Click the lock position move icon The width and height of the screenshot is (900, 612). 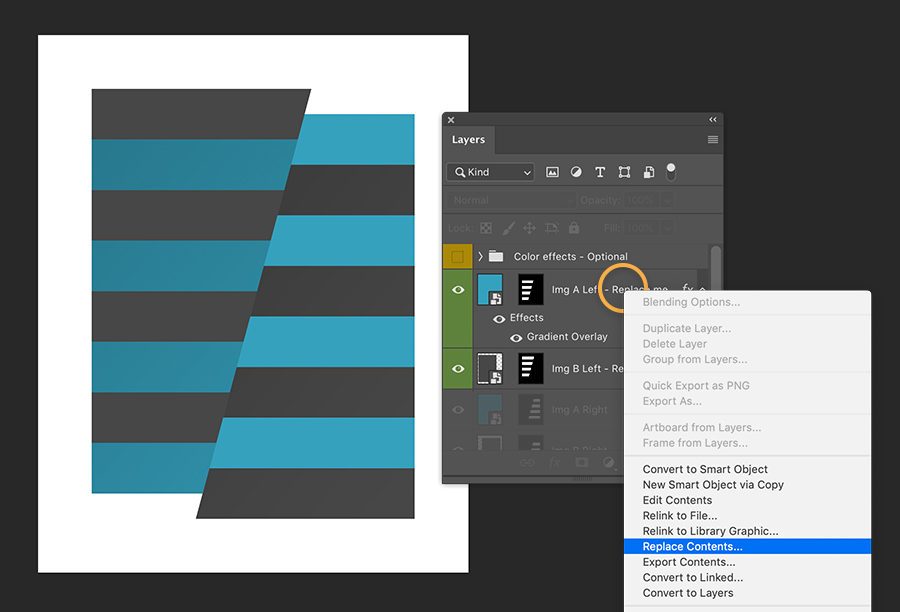pyautogui.click(x=530, y=228)
